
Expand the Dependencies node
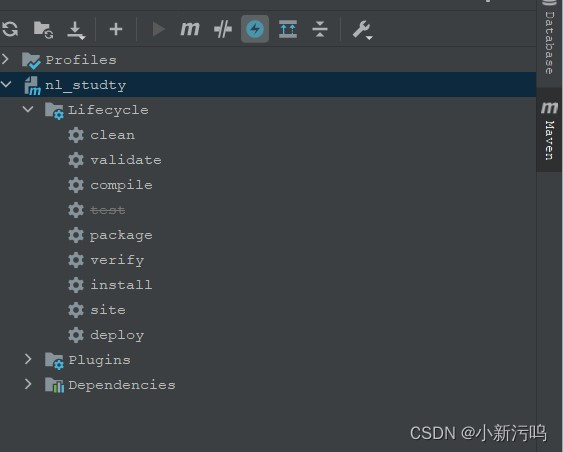coord(28,384)
